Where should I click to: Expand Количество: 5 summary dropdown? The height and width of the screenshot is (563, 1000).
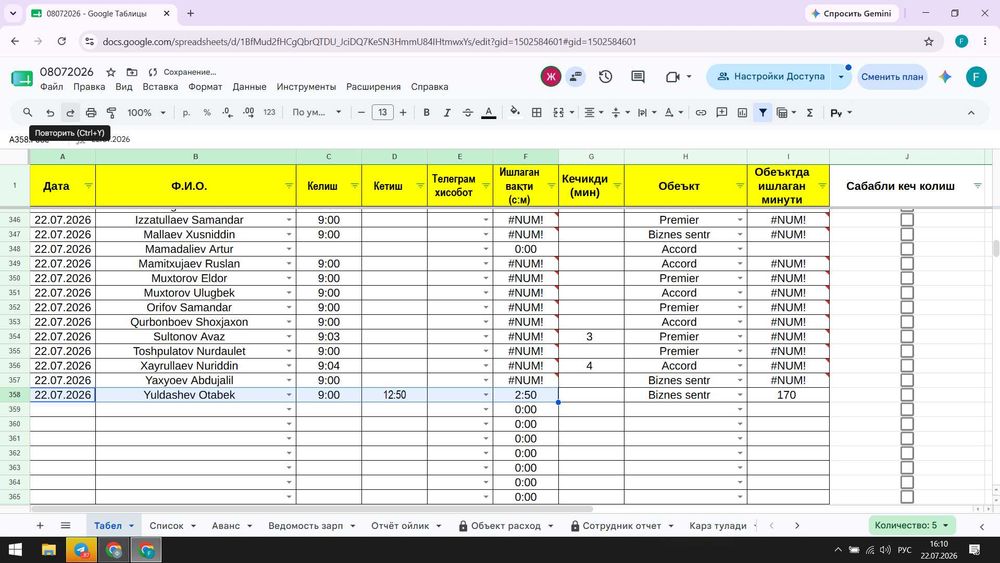coord(912,525)
